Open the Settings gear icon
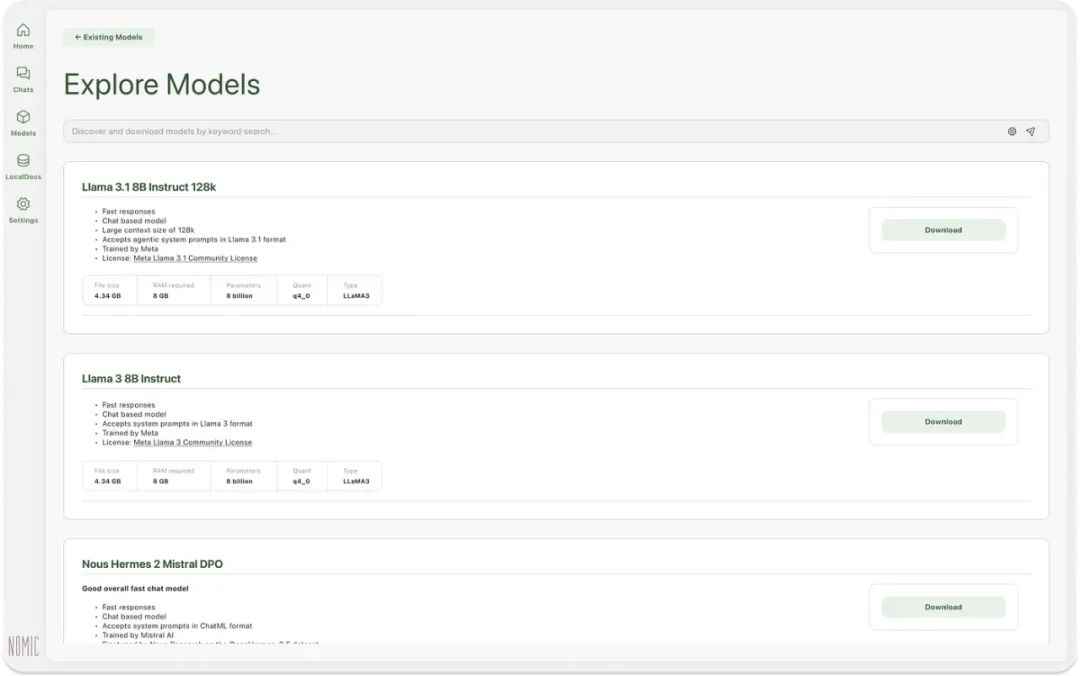 tap(23, 204)
